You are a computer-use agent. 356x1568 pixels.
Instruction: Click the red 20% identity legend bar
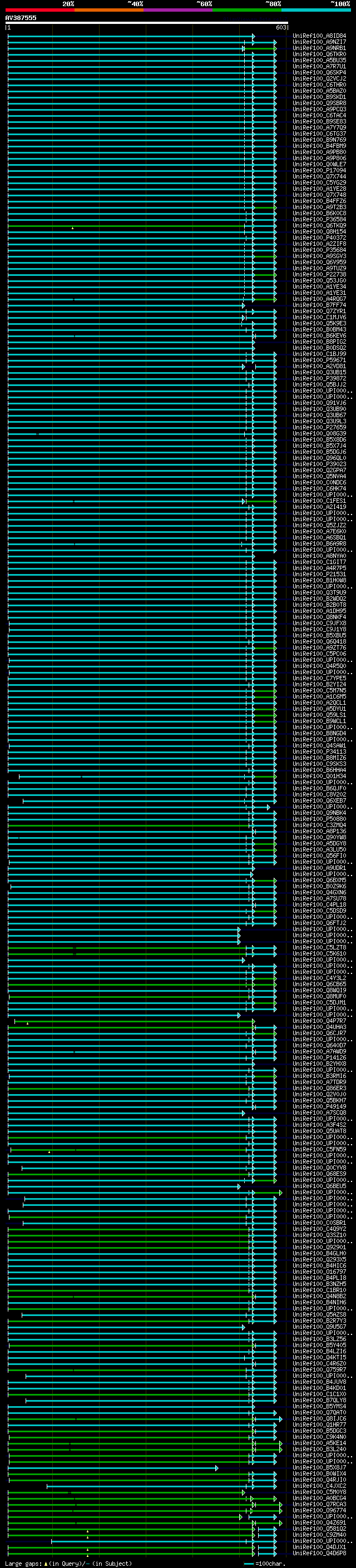pos(39,10)
